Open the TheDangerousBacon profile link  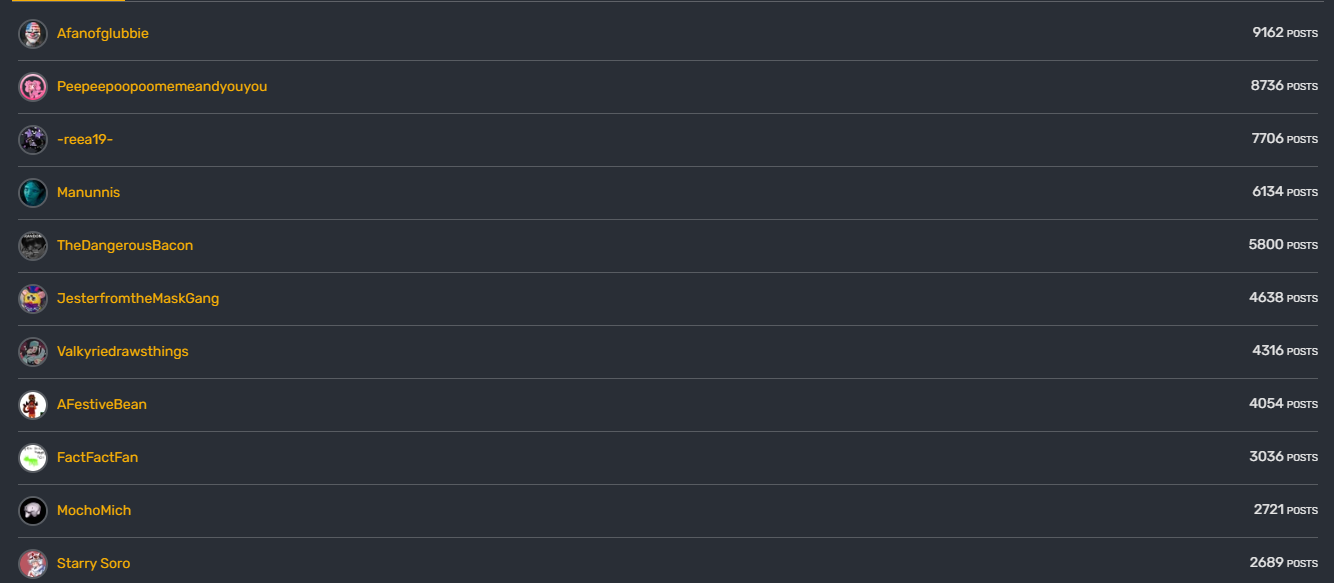[125, 246]
